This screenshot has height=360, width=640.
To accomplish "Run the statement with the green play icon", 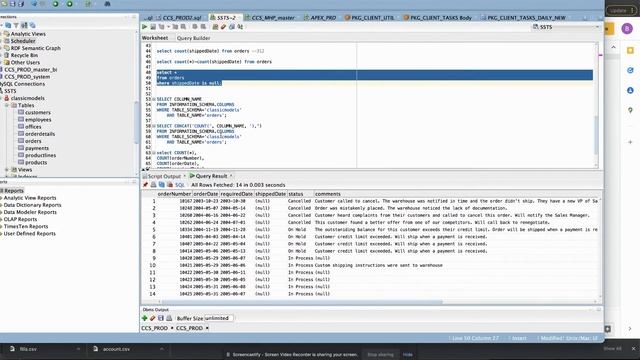I will tap(144, 27).
